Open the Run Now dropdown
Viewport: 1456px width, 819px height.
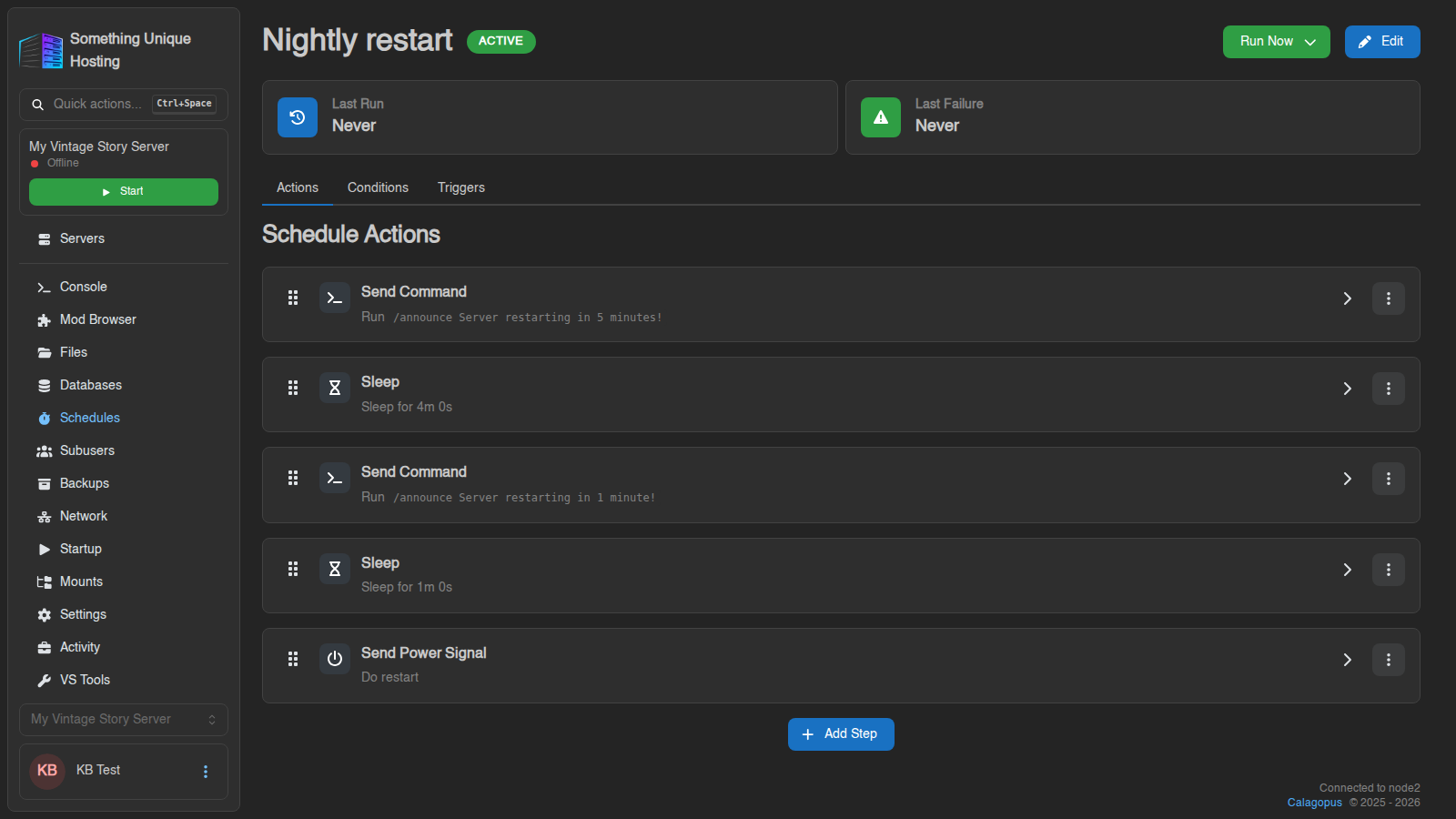click(1276, 42)
